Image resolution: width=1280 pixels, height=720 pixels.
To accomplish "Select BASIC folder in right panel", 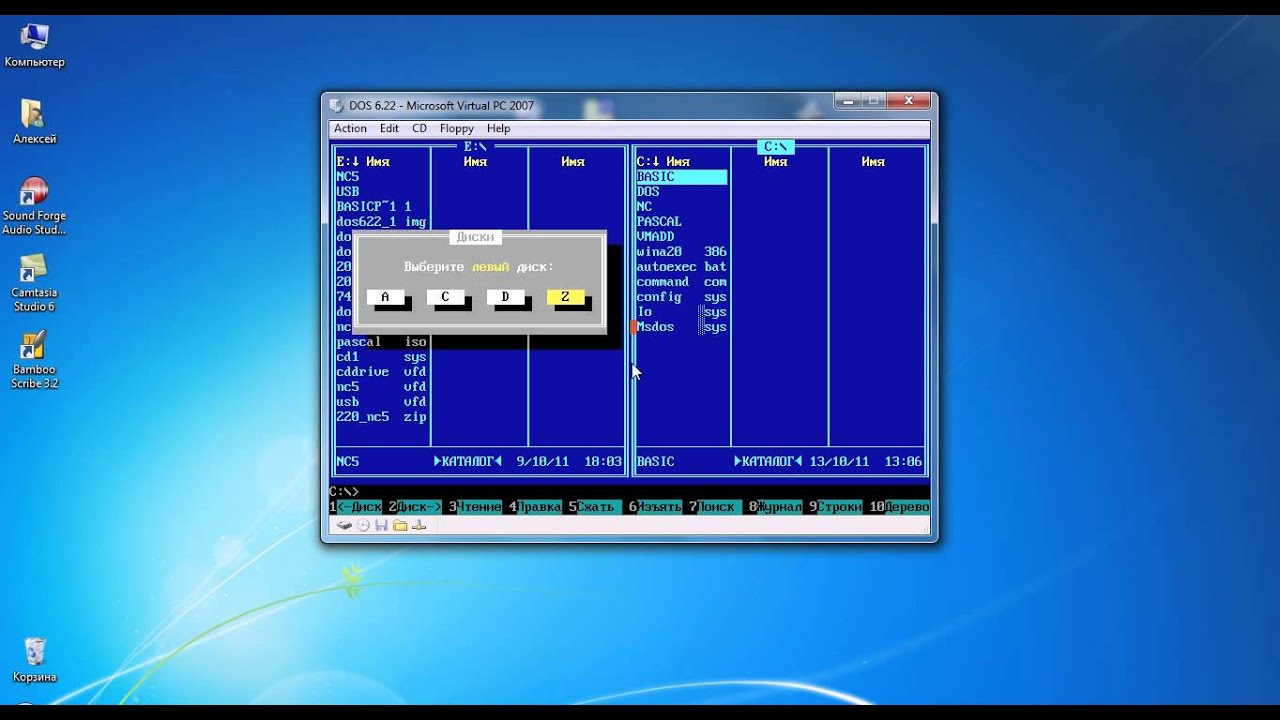I will pyautogui.click(x=681, y=177).
